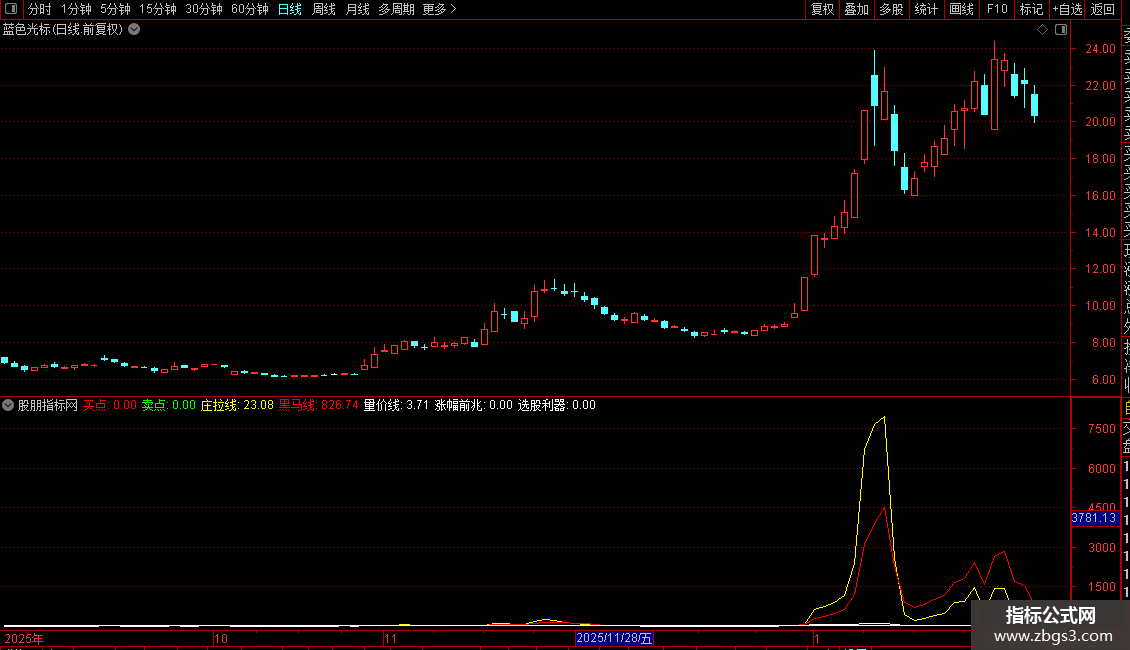The width and height of the screenshot is (1130, 650).
Task: Click the 2025年 label on time axis
Action: (24, 638)
